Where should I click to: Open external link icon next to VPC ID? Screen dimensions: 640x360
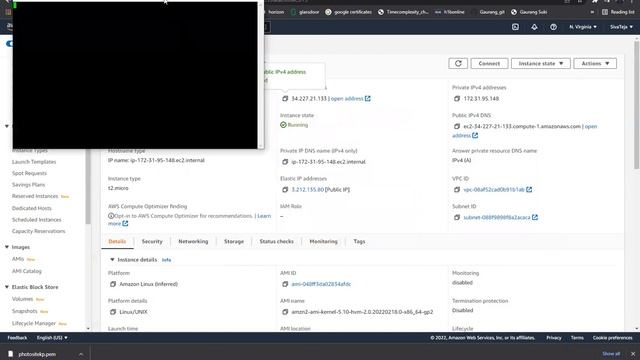tap(529, 189)
